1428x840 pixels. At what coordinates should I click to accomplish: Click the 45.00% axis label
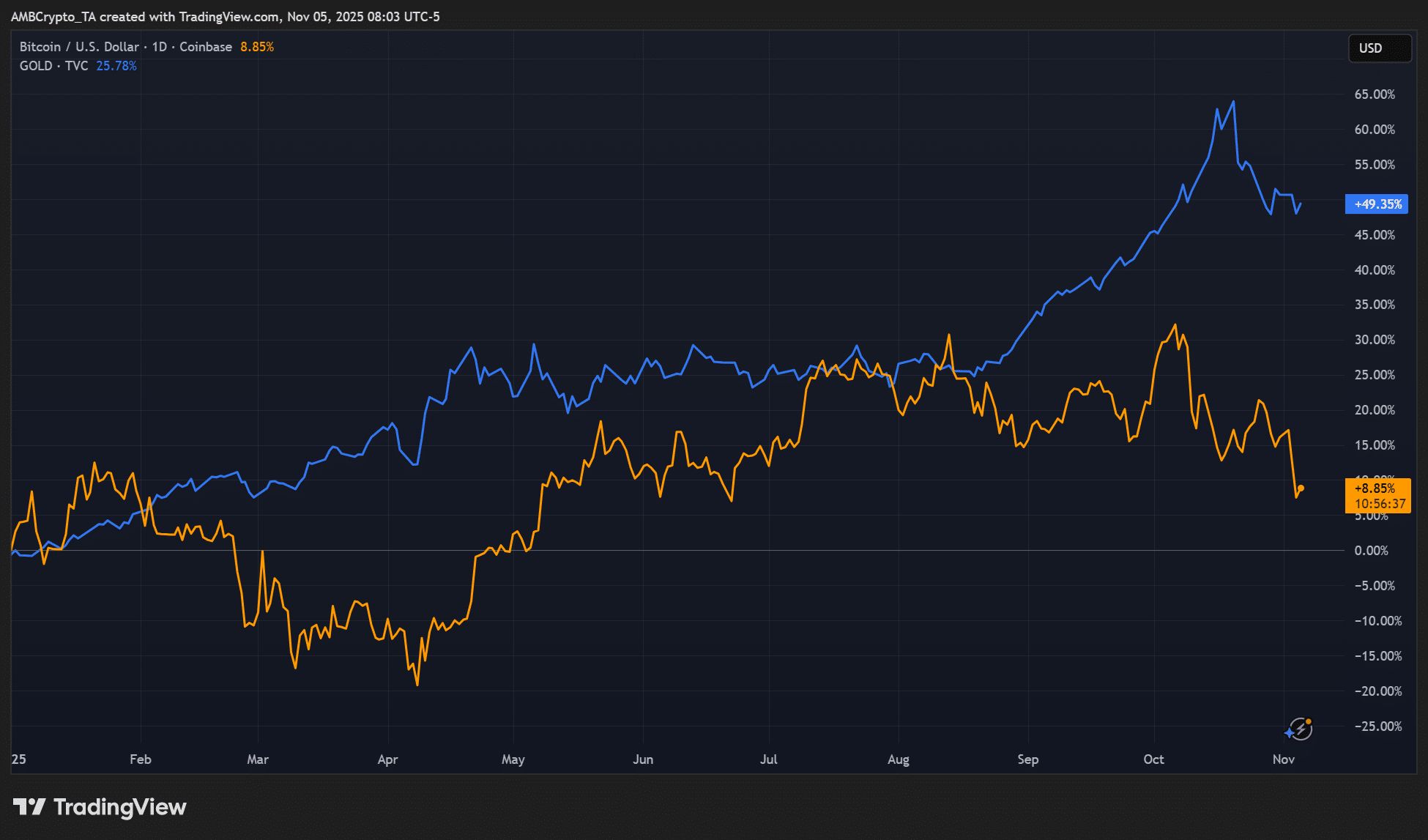1375,235
